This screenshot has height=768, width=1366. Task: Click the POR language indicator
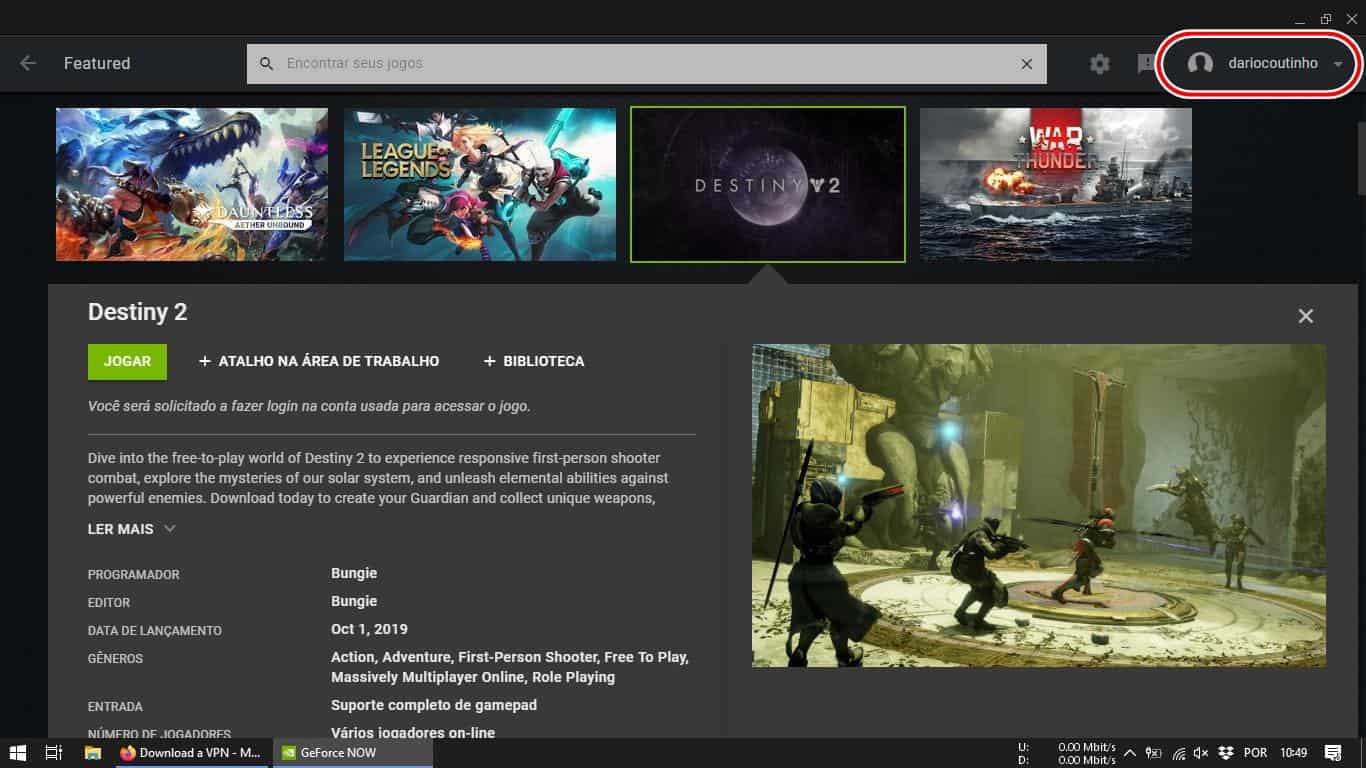pyautogui.click(x=1255, y=753)
